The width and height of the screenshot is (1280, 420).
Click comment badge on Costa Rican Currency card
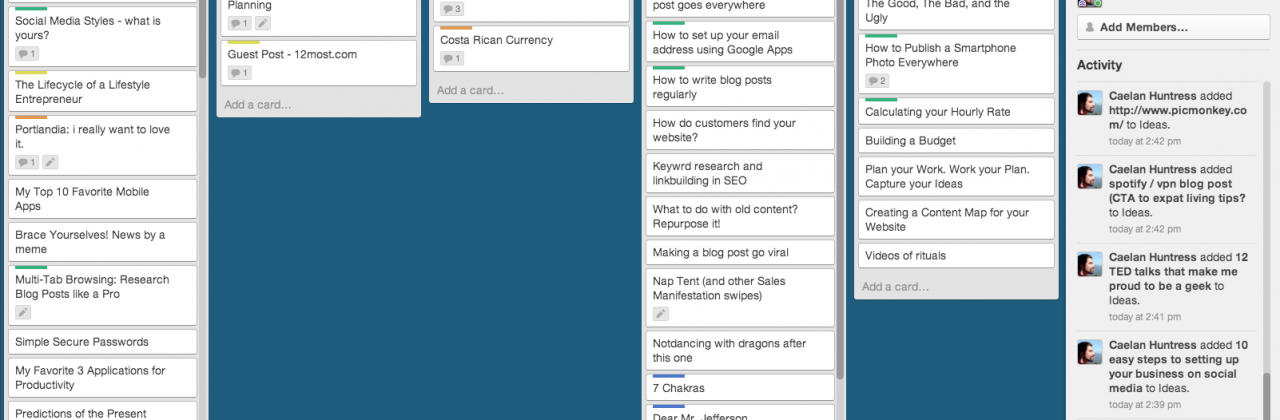pos(452,59)
